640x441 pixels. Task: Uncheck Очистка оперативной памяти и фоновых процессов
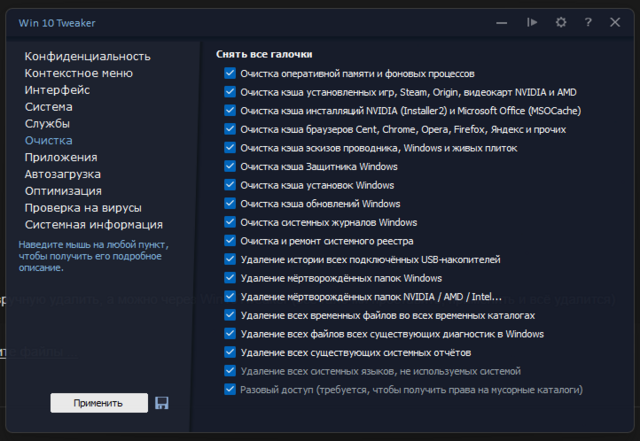click(x=231, y=74)
